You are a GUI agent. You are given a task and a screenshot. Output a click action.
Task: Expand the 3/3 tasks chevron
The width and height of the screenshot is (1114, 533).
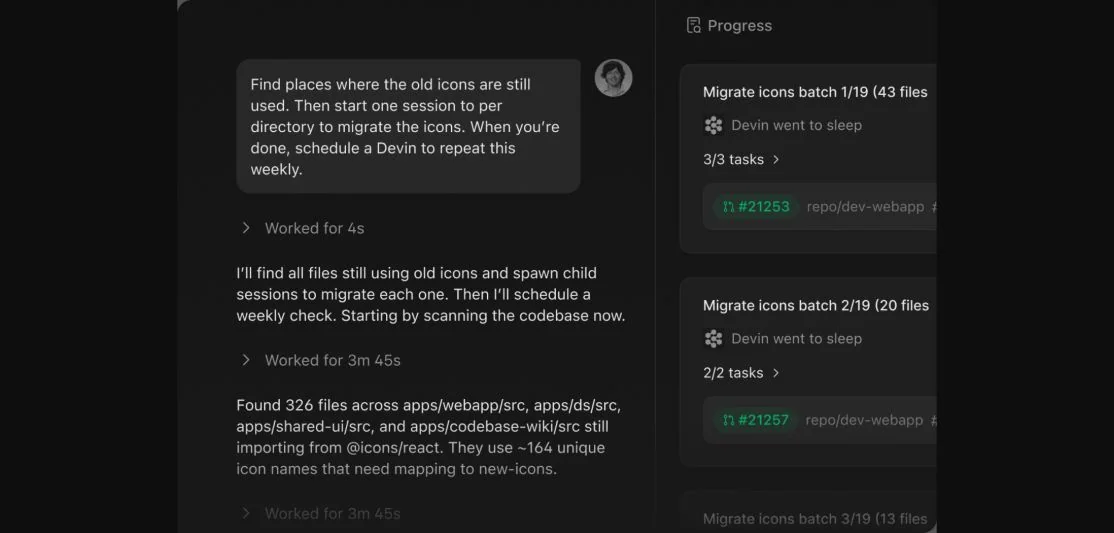pyautogui.click(x=776, y=160)
